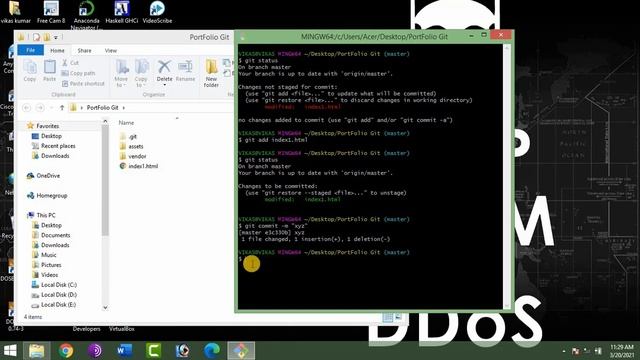The width and height of the screenshot is (640, 360).
Task: Expand the chevron after PortFolio Git breadcrumb
Action: point(124,108)
